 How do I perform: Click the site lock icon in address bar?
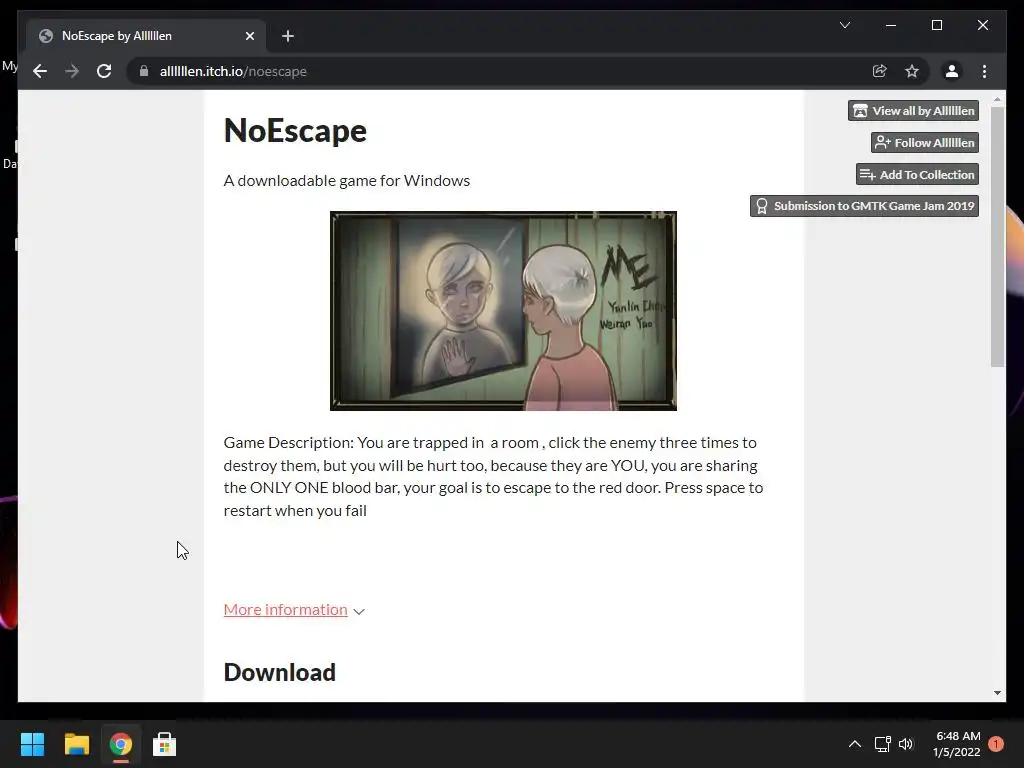click(144, 71)
